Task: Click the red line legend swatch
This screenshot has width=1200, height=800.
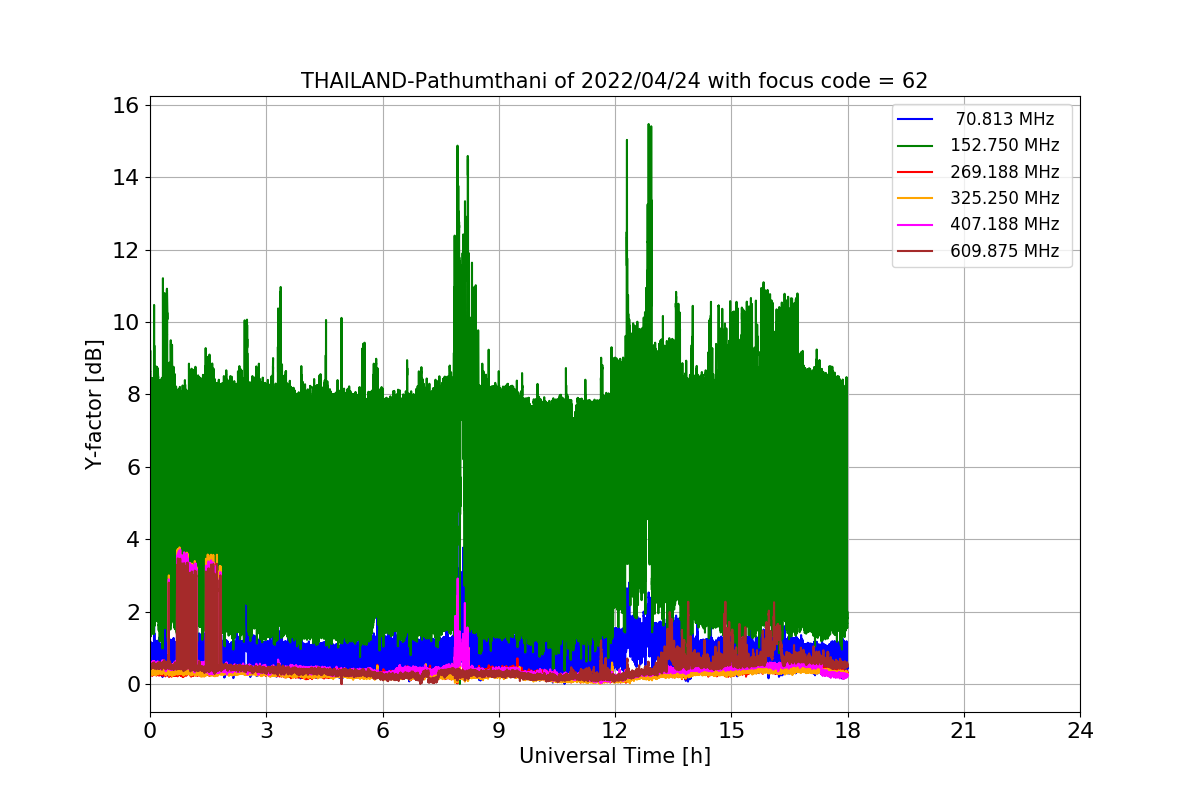Action: [x=915, y=172]
